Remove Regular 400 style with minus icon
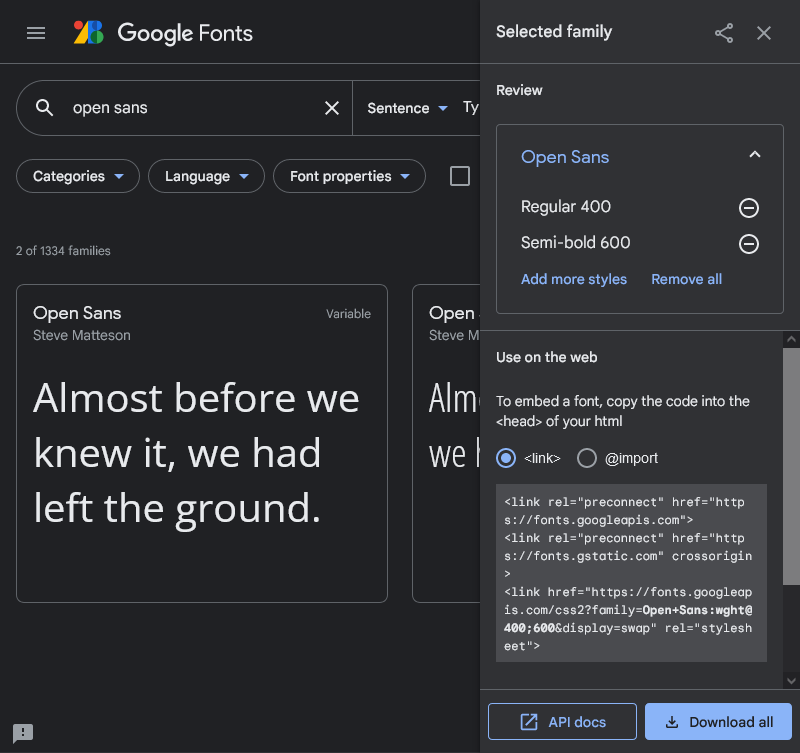The height and width of the screenshot is (753, 800). point(748,208)
